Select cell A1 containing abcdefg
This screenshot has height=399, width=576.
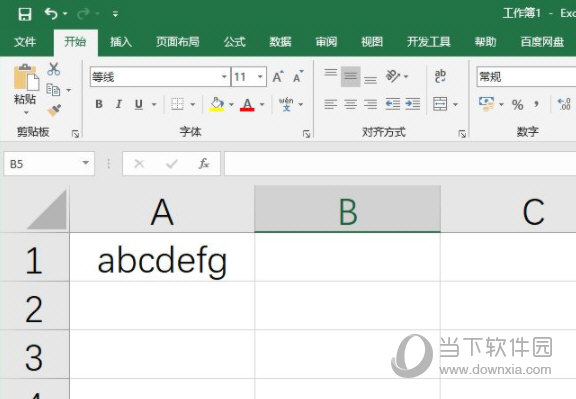coord(162,257)
